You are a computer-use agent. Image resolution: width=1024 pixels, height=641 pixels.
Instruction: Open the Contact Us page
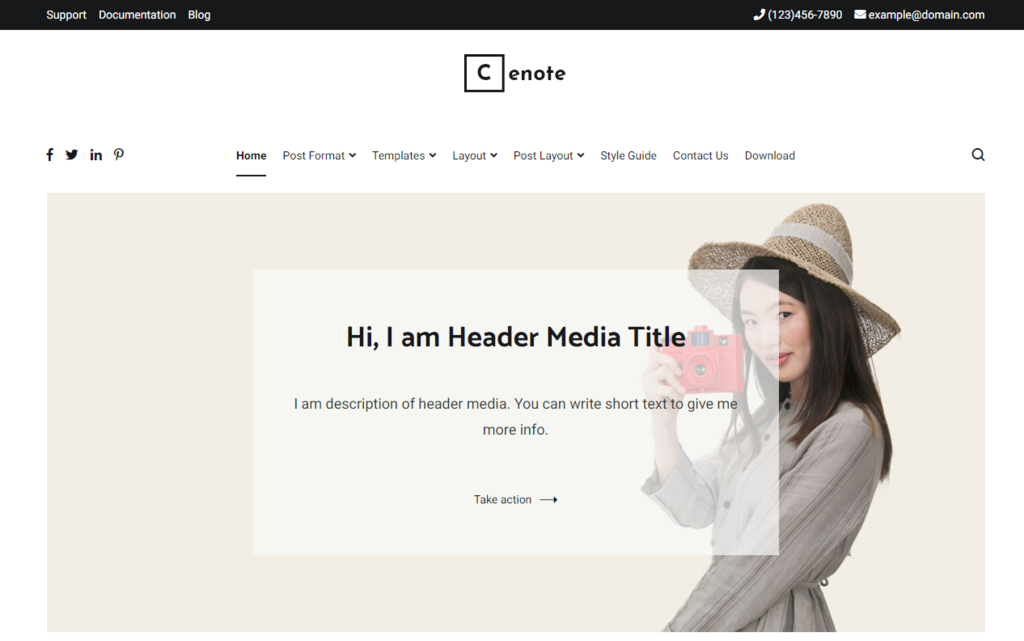(700, 156)
